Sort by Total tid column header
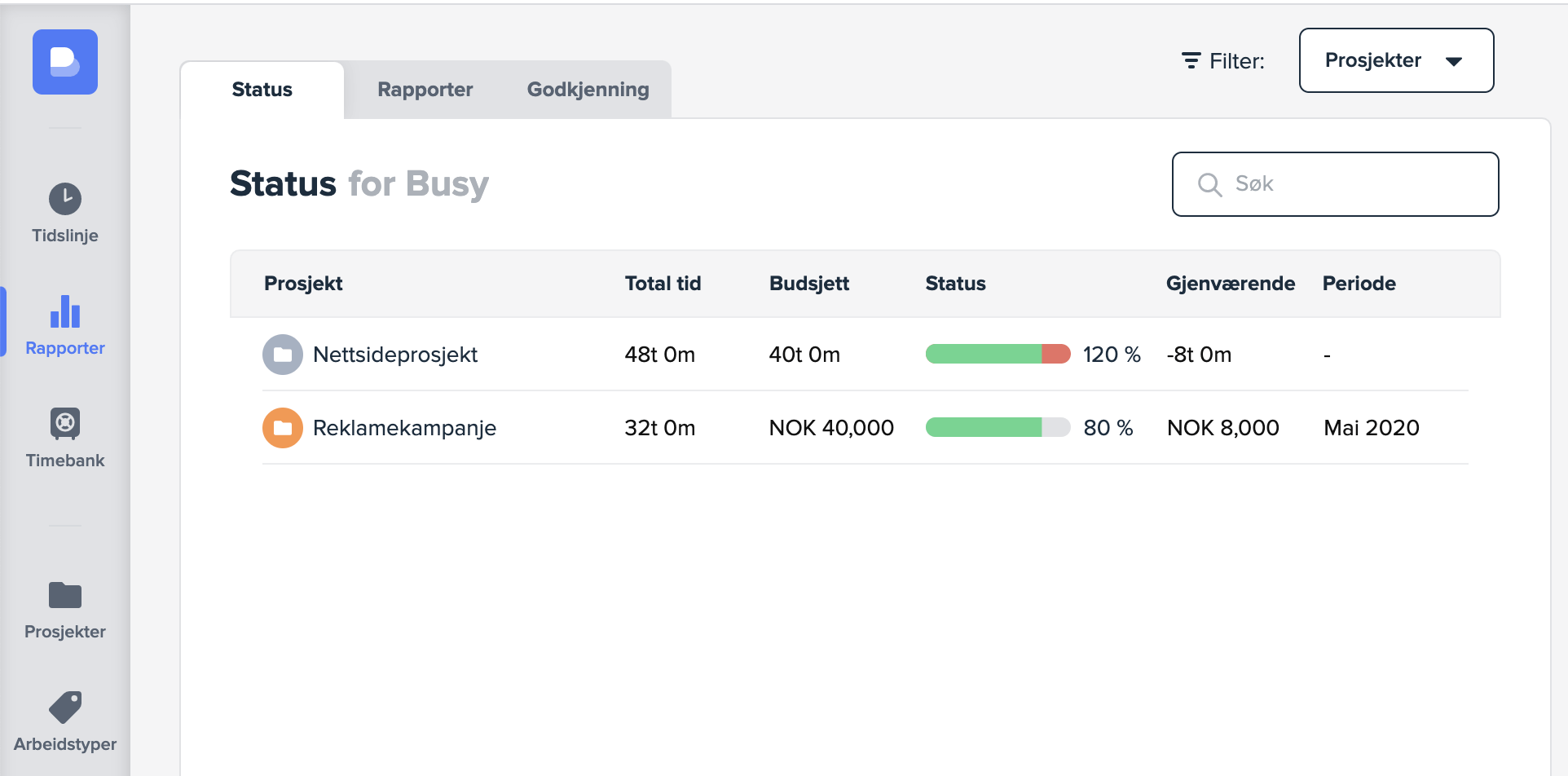The image size is (1568, 776). point(663,284)
